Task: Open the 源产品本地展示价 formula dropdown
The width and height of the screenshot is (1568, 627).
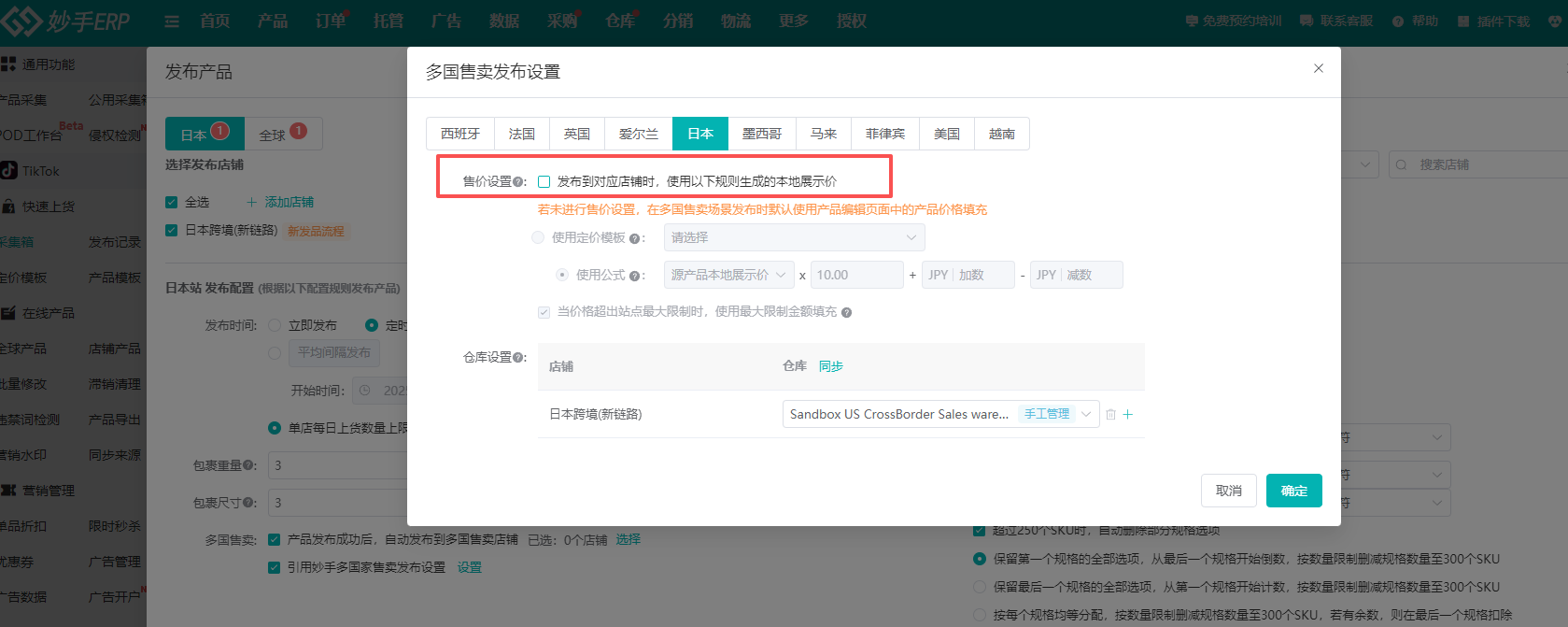Action: 729,276
